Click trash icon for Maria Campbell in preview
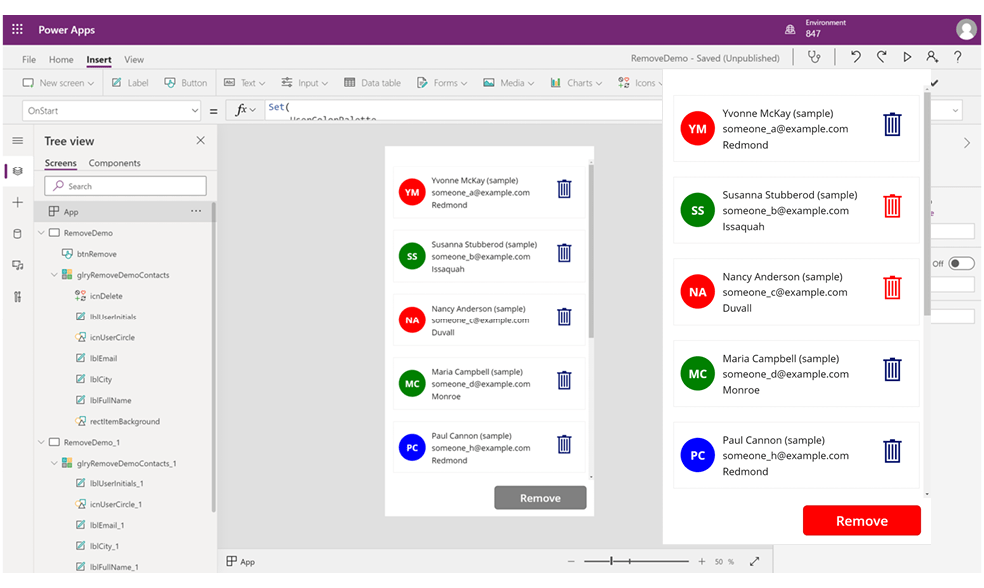This screenshot has width=984, height=588. [x=892, y=370]
